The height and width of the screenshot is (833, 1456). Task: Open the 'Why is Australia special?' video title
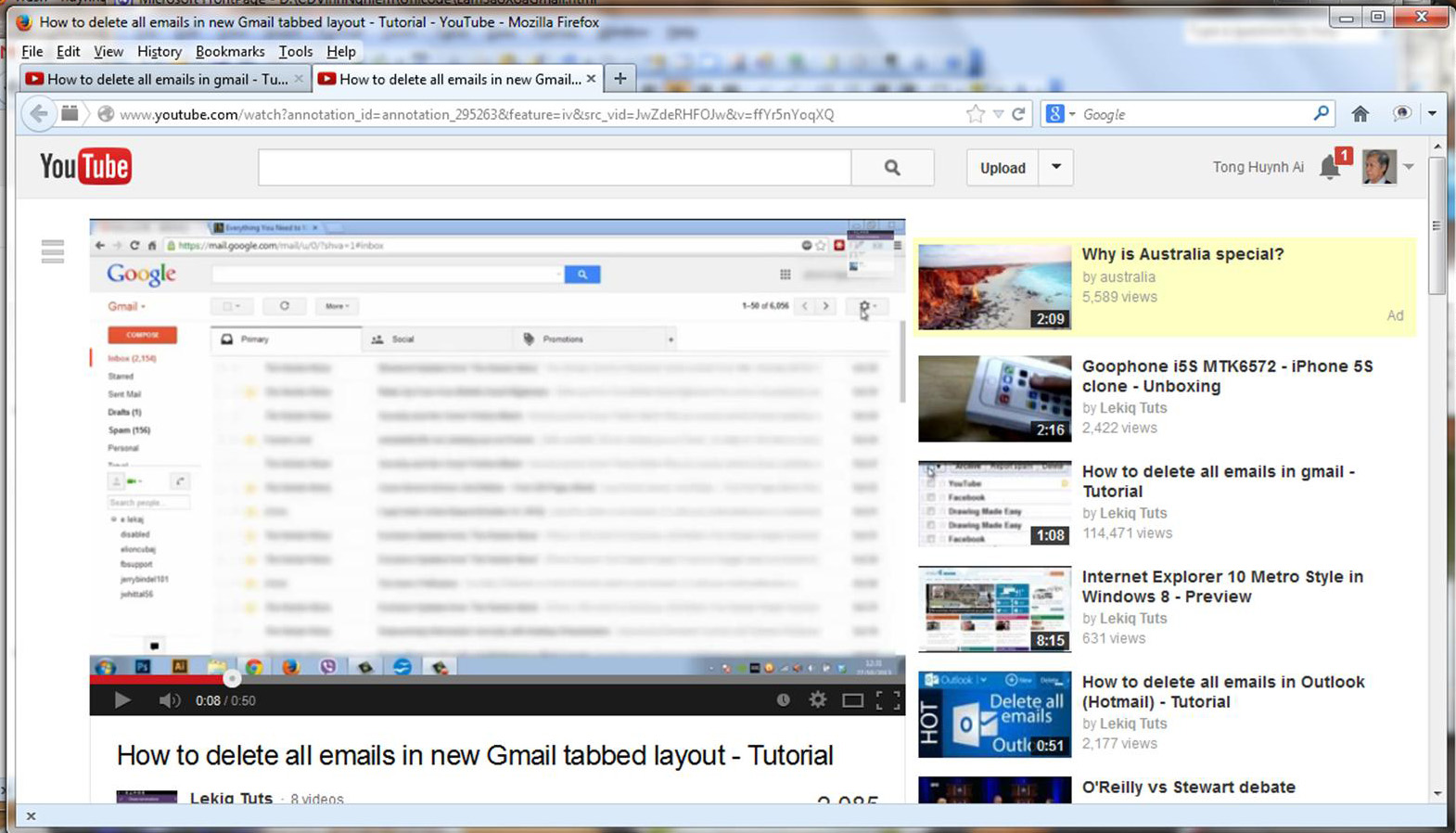[1182, 254]
